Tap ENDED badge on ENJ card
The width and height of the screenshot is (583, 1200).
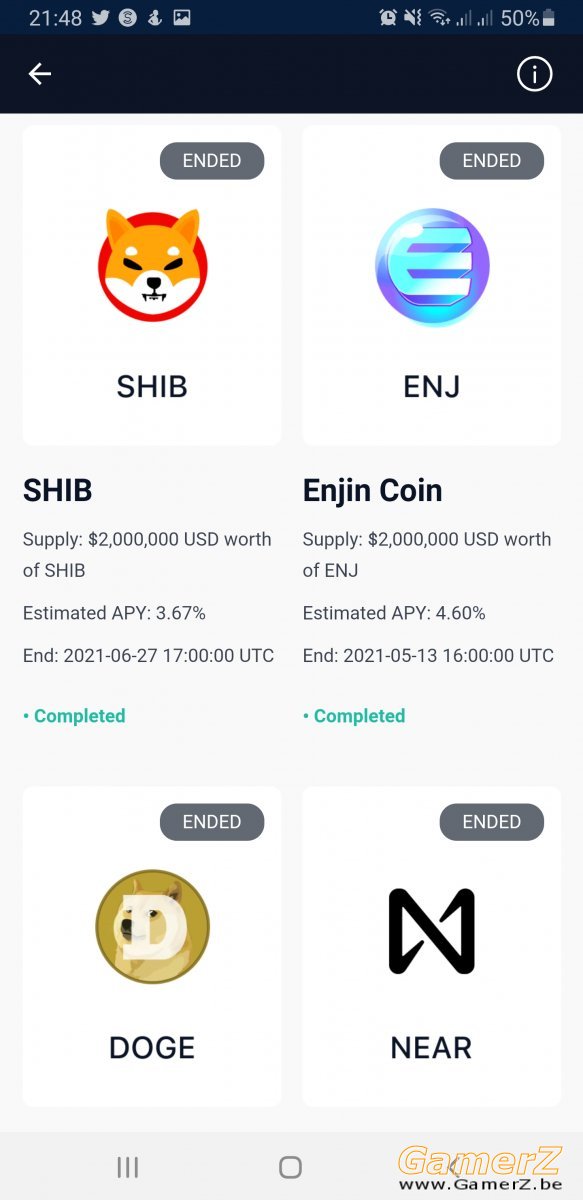pos(492,161)
